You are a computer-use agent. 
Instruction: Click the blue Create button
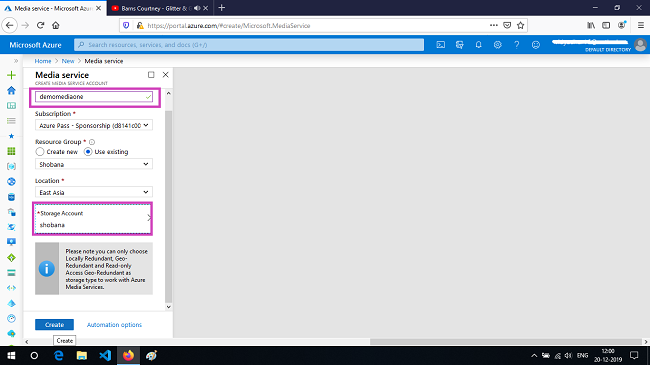click(54, 324)
